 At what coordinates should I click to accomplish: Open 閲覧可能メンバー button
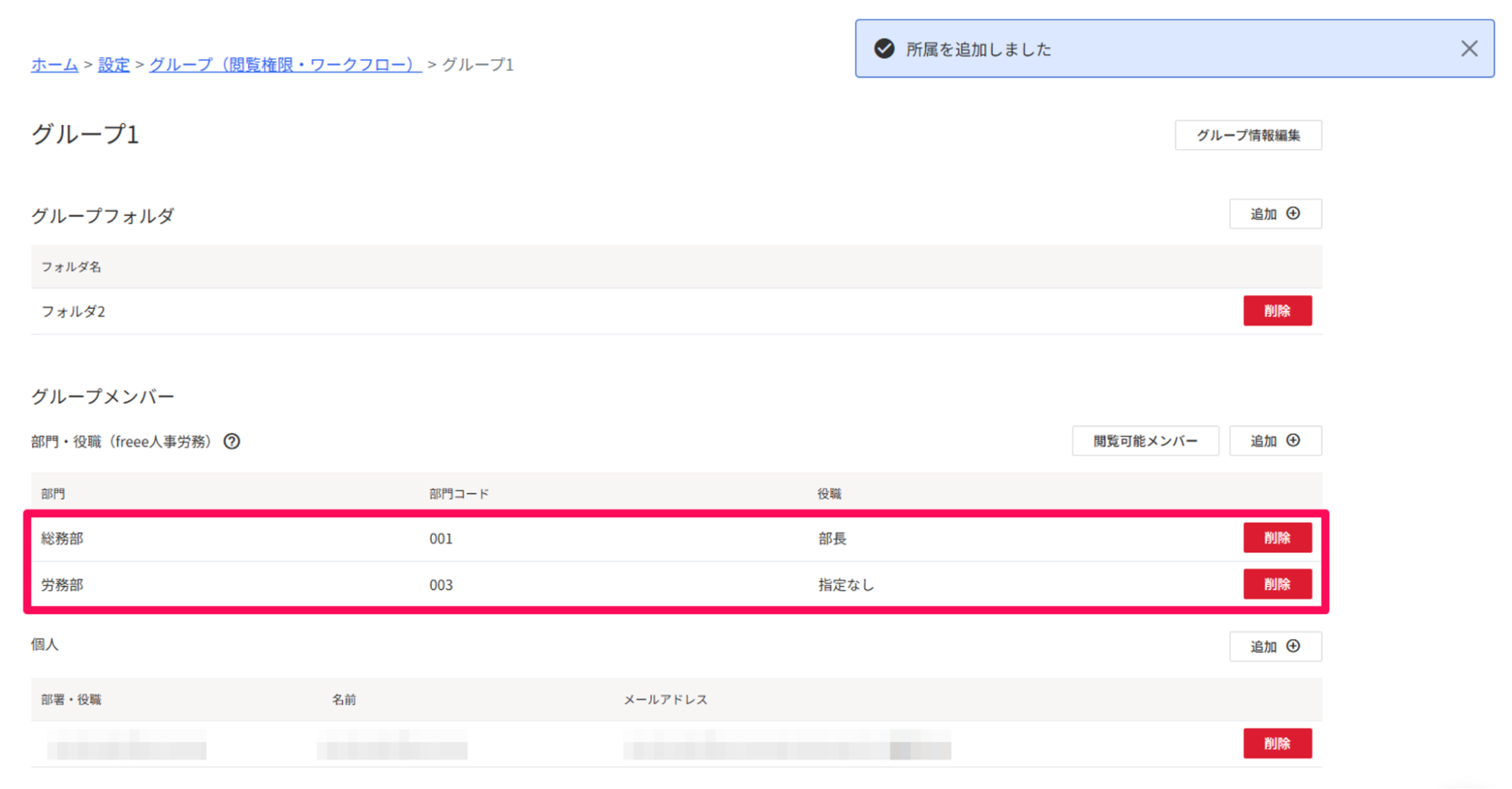(1145, 441)
